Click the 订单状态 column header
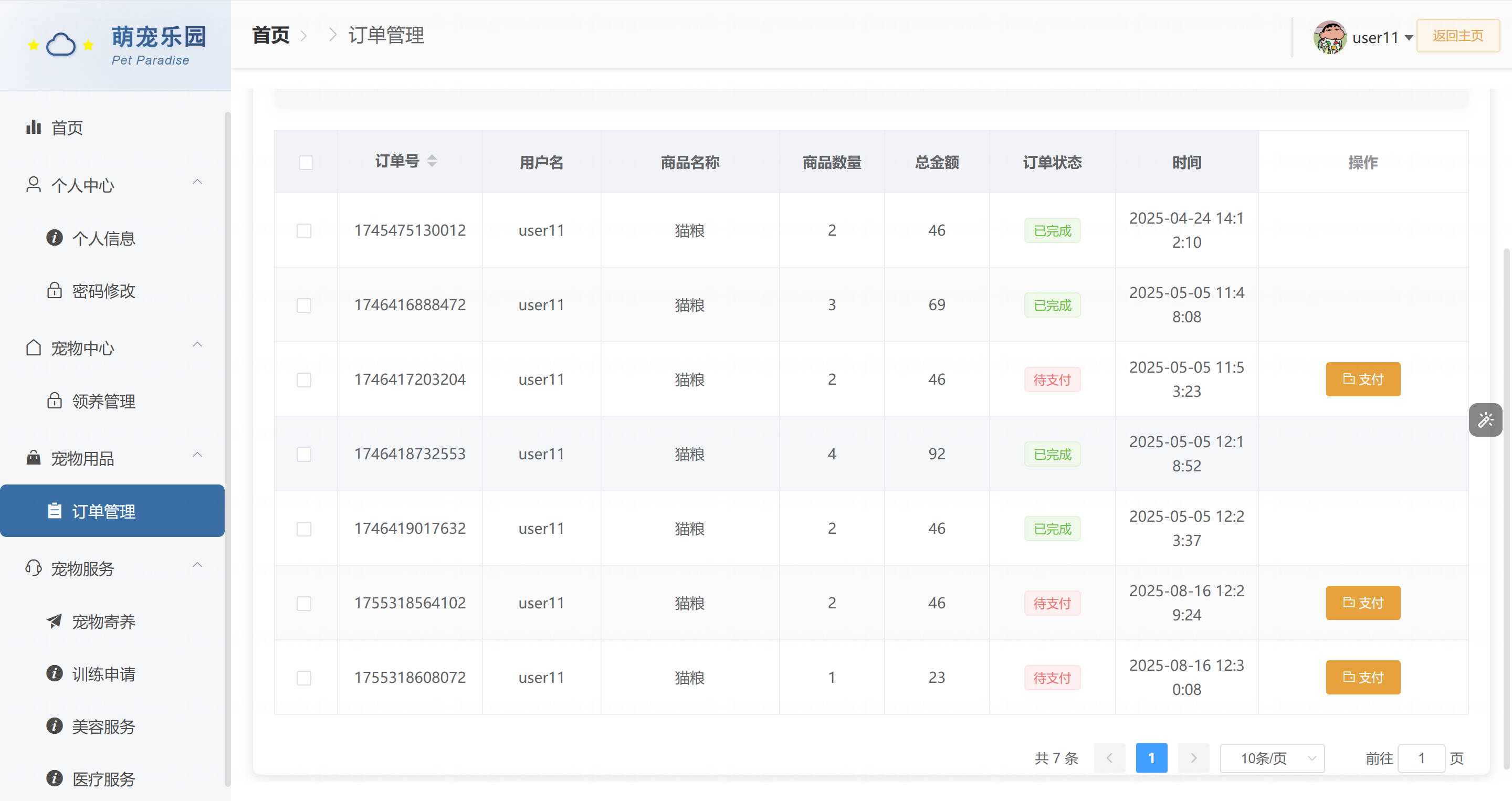 click(x=1052, y=162)
